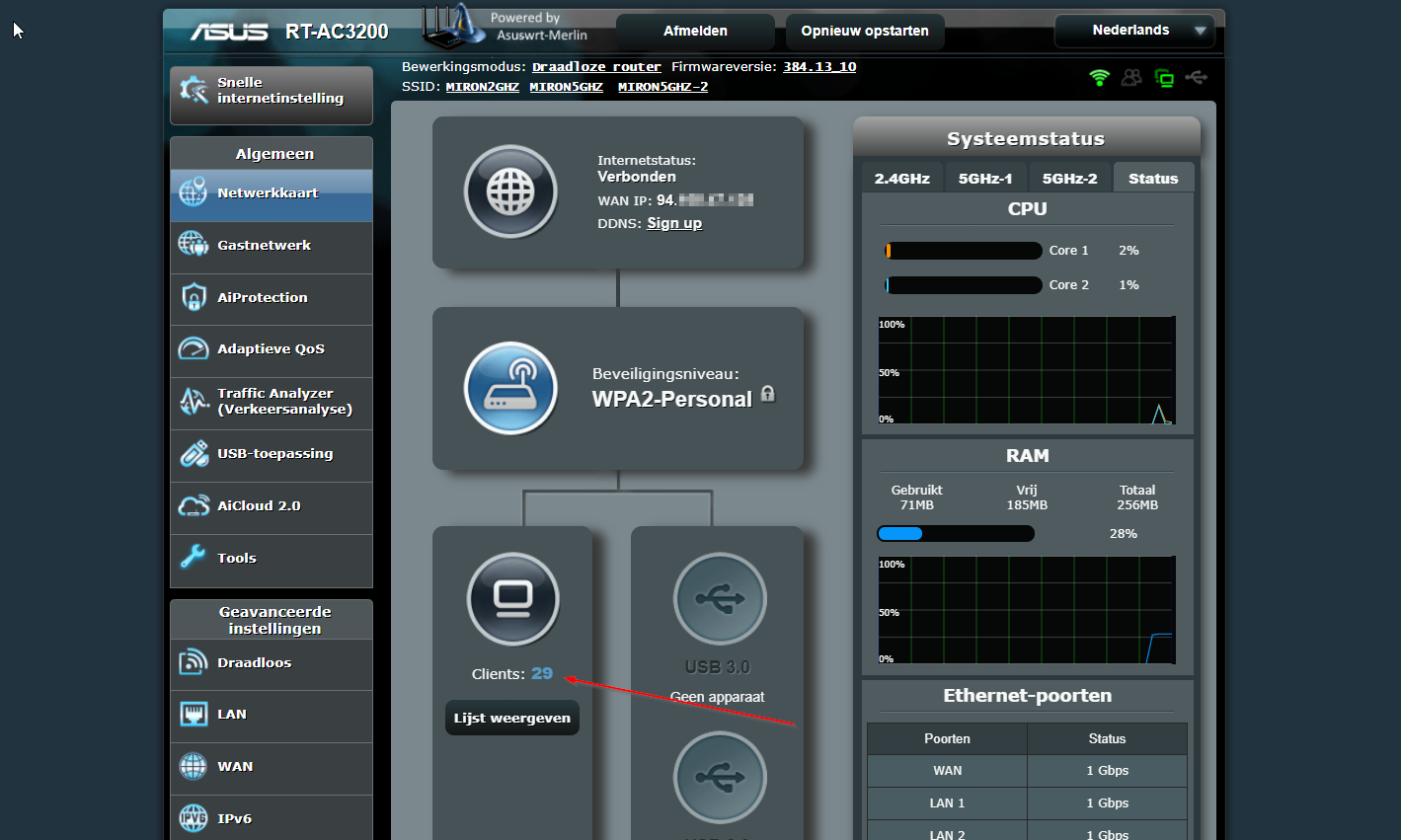Click the USB 3.0 device icon
Viewport: 1401px width, 840px height.
click(x=720, y=599)
